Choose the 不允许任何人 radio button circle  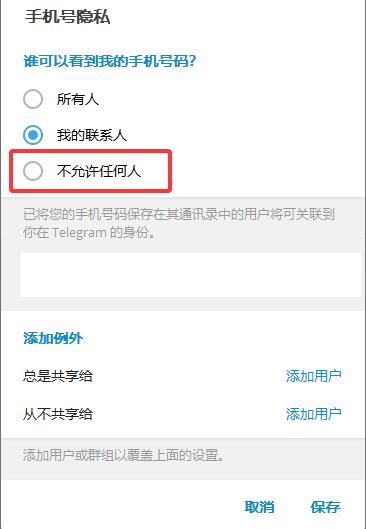[x=33, y=171]
